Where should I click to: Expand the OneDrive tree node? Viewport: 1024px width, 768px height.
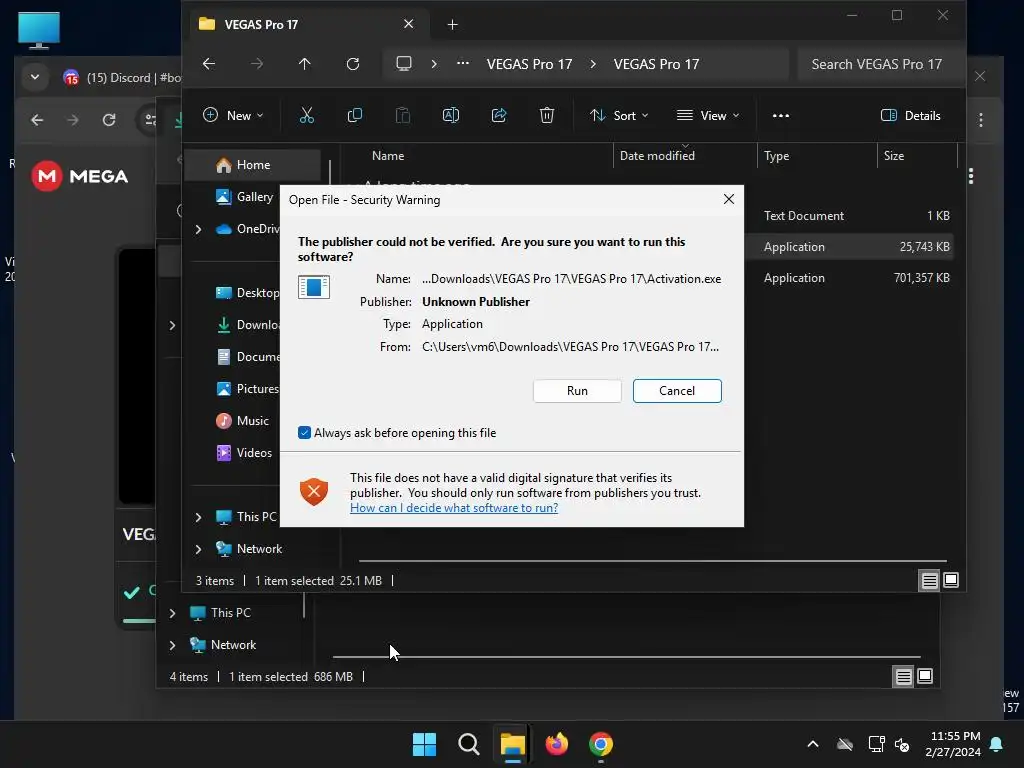(199, 229)
